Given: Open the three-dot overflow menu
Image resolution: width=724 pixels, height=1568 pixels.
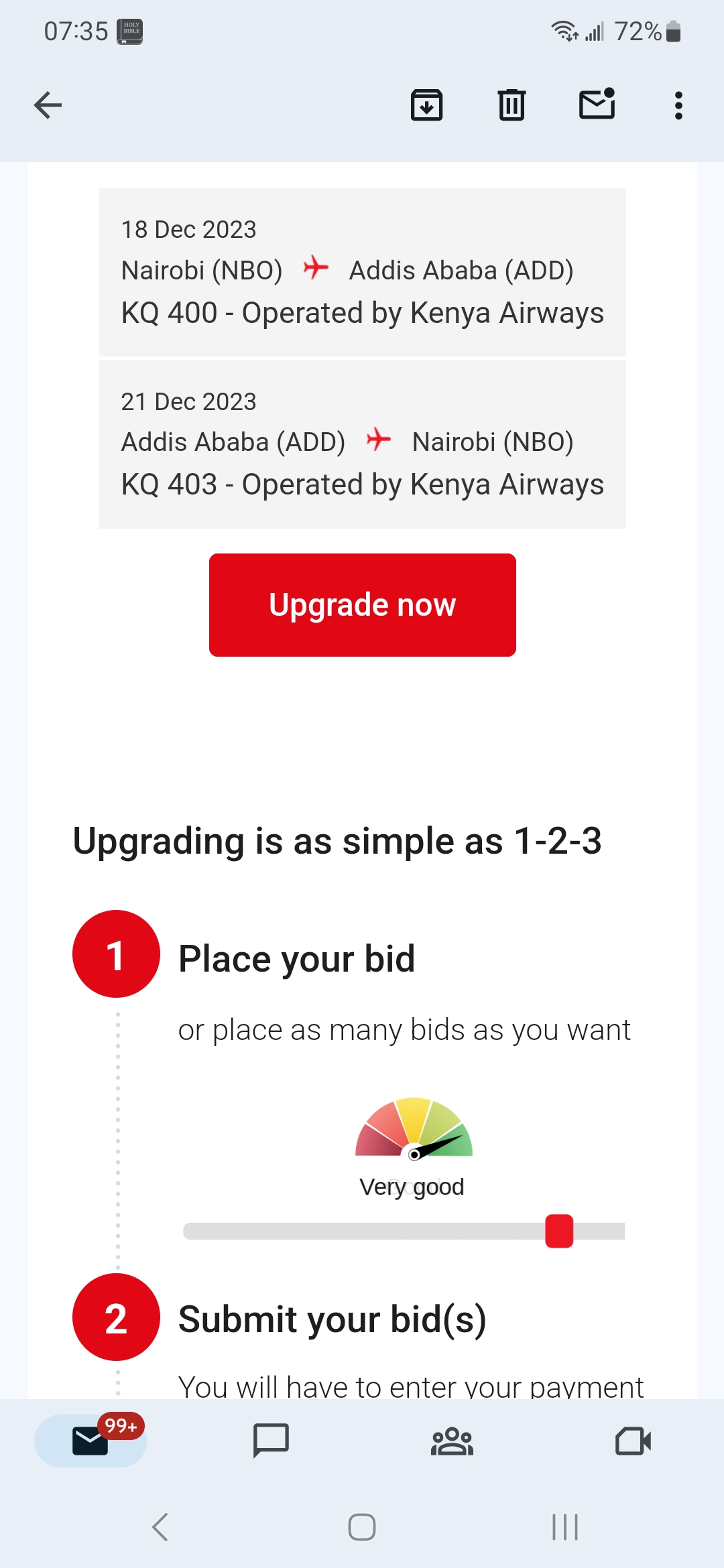Looking at the screenshot, I should pos(678,105).
